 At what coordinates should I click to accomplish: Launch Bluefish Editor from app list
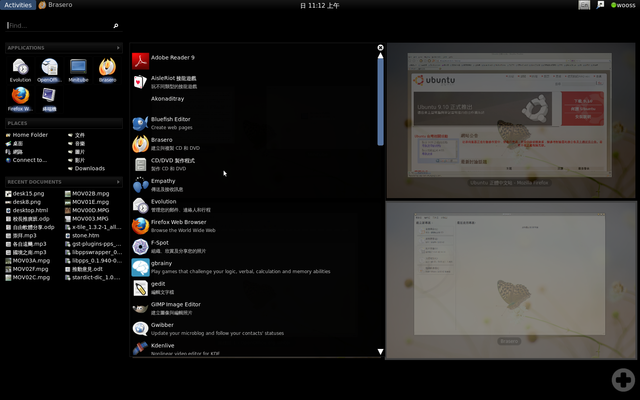pyautogui.click(x=162, y=123)
